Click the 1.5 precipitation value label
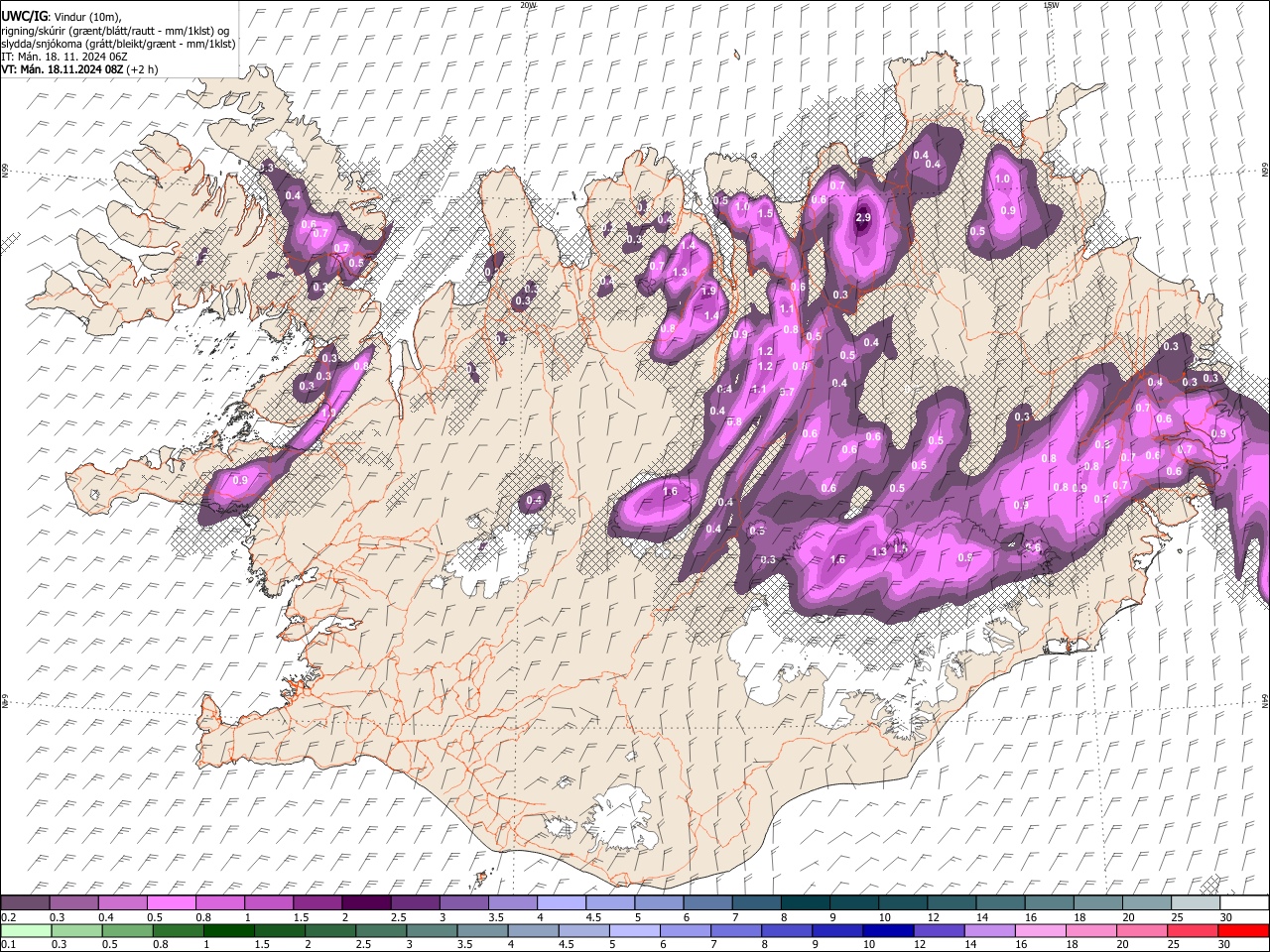 click(765, 213)
